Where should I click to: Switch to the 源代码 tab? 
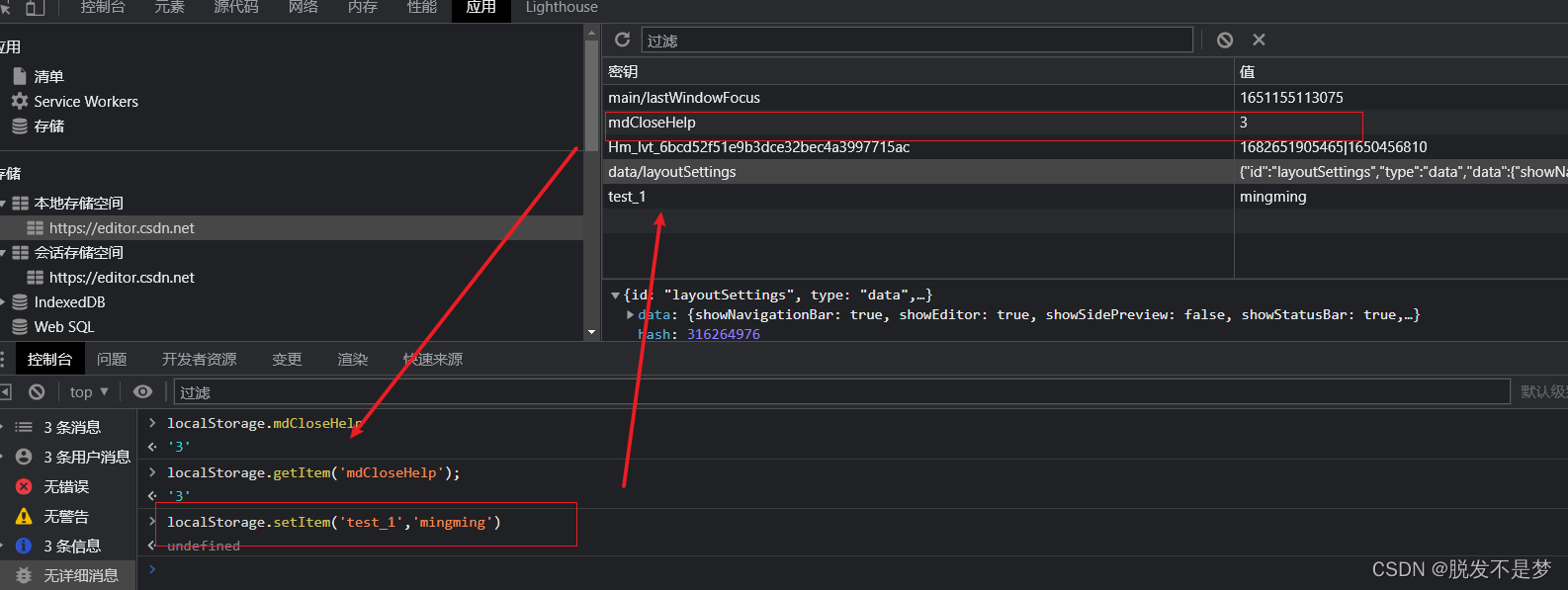click(x=236, y=8)
